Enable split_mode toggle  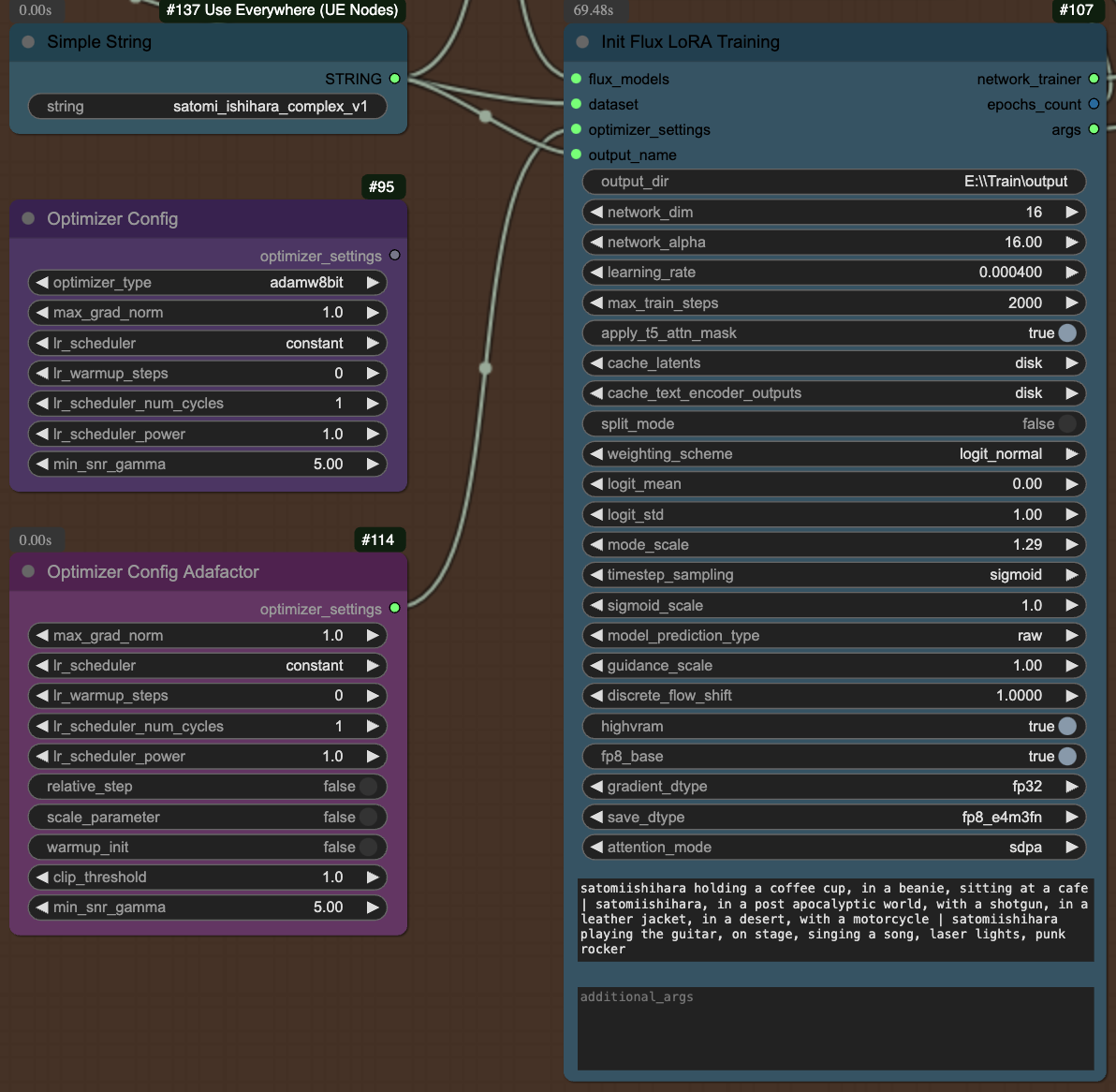pyautogui.click(x=833, y=423)
